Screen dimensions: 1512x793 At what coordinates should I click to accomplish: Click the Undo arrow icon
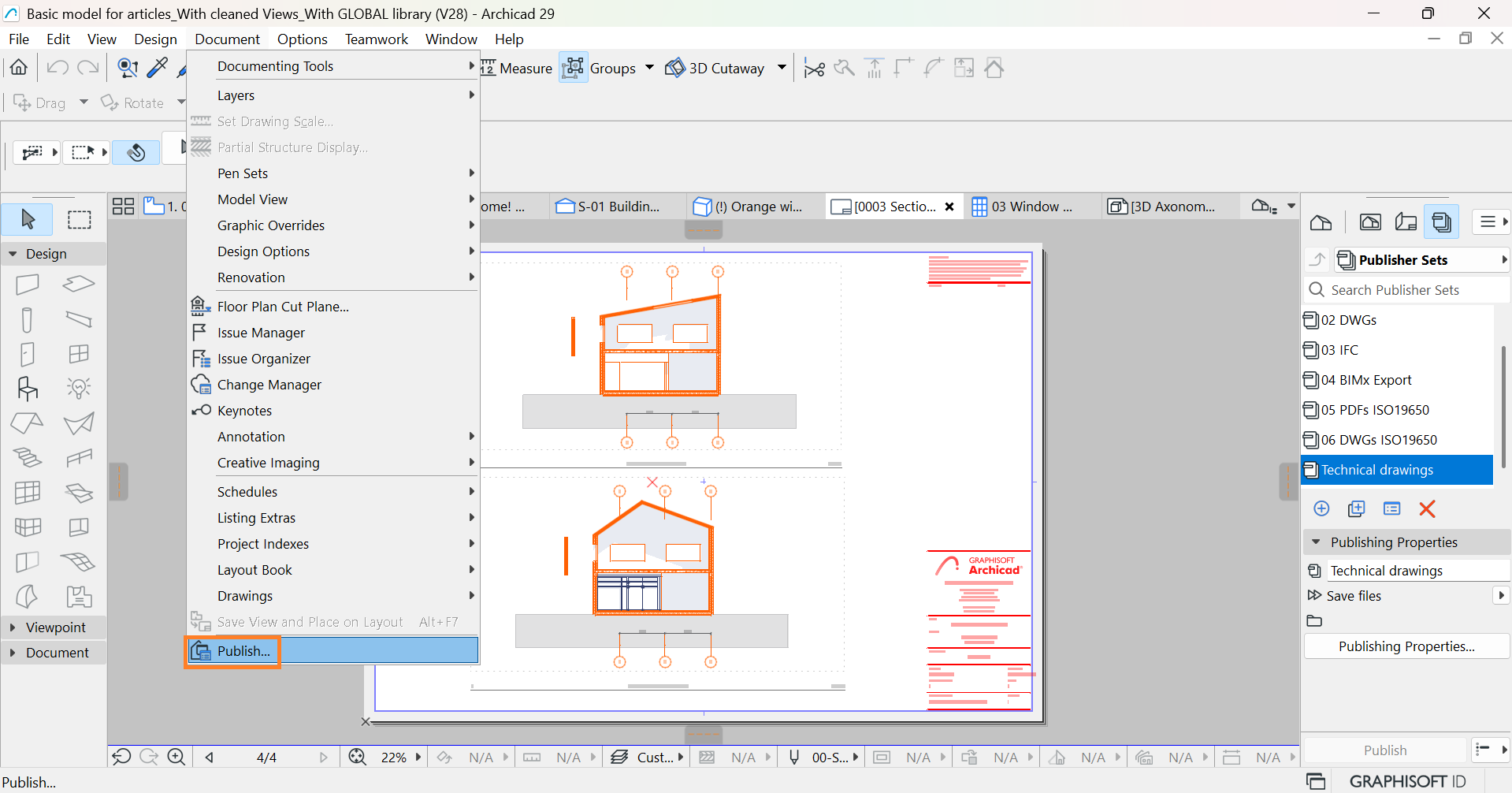point(57,68)
